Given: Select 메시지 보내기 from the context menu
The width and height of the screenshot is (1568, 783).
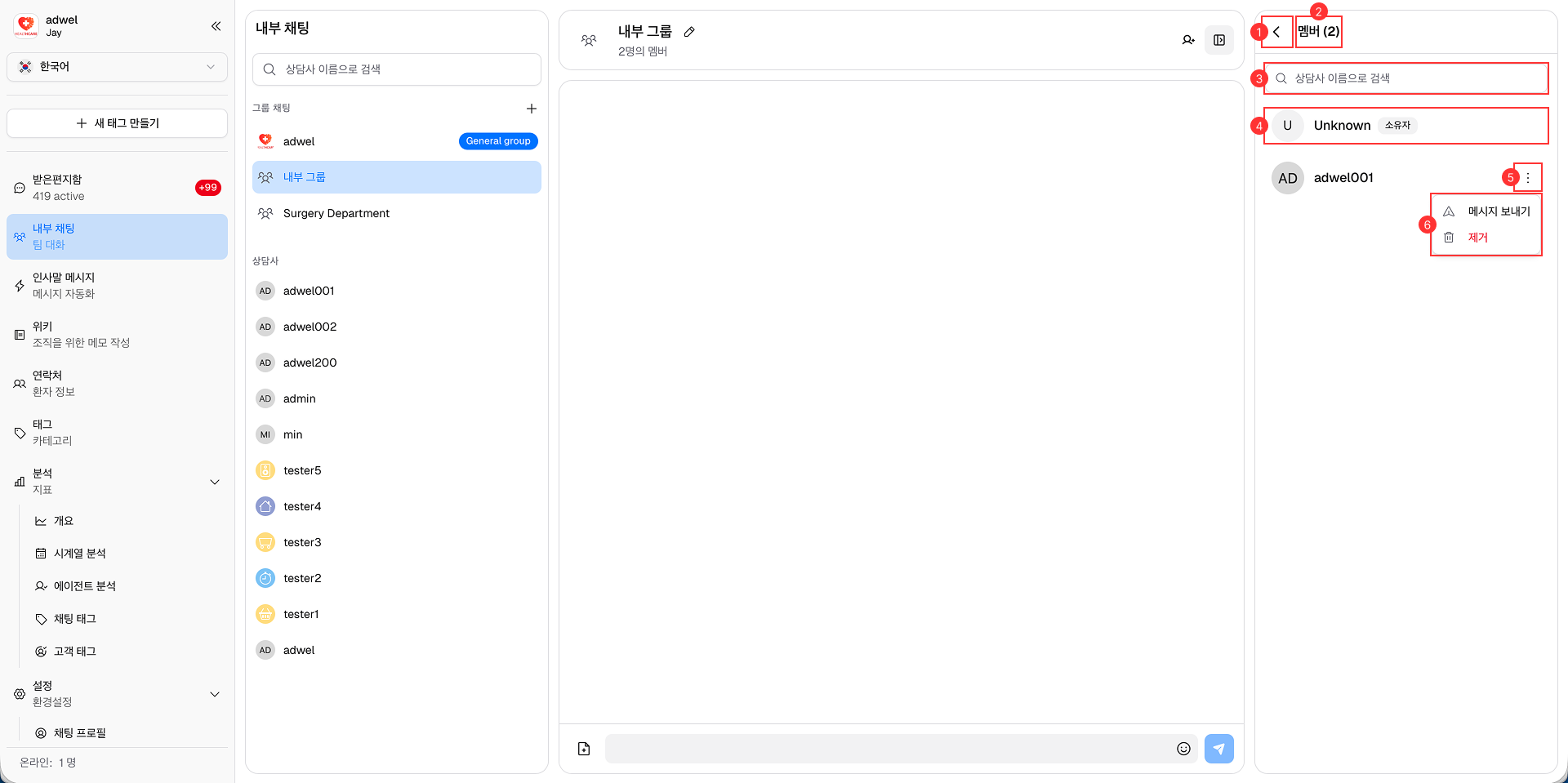Looking at the screenshot, I should [1498, 211].
